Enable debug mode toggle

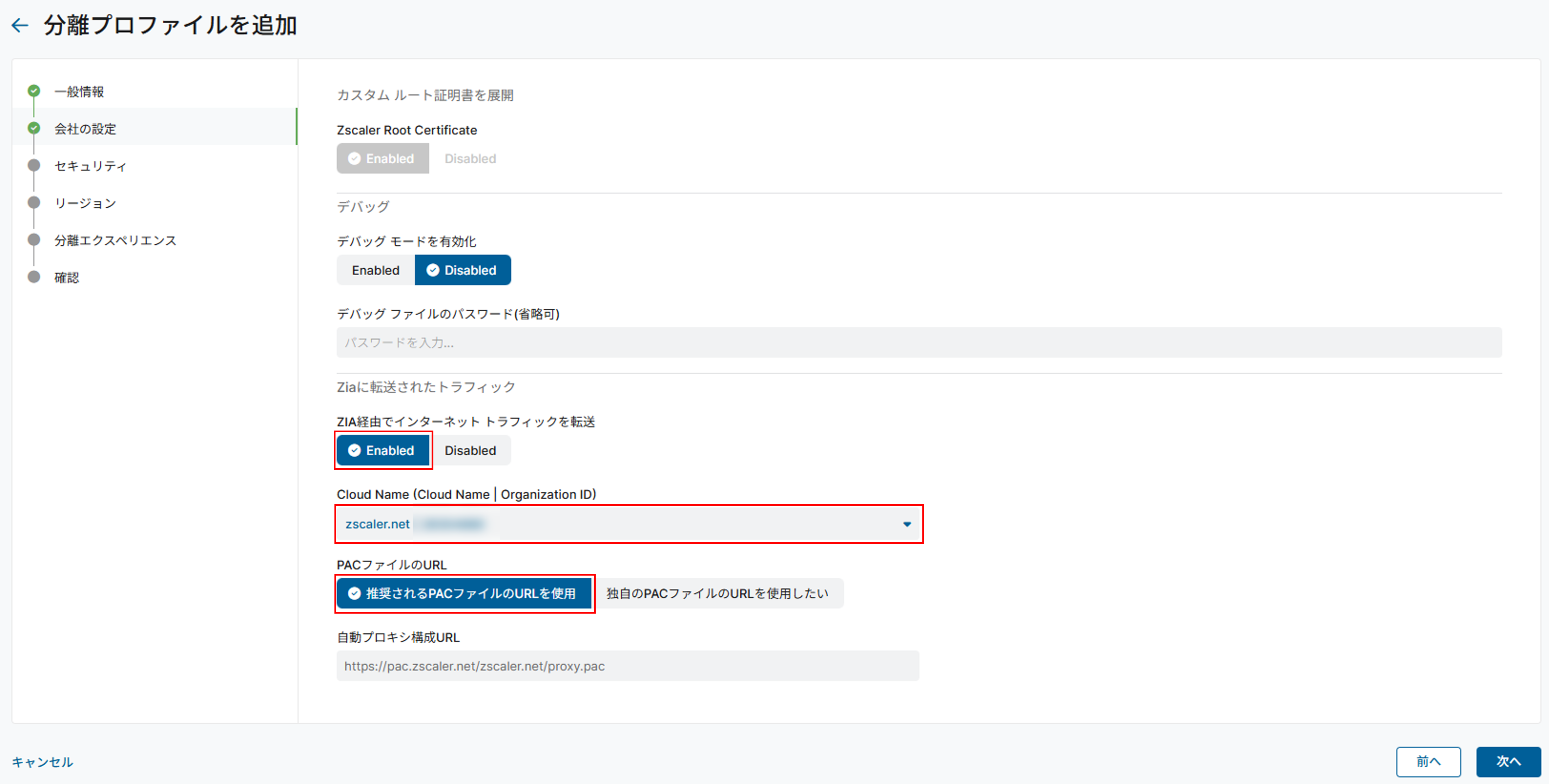pos(375,271)
